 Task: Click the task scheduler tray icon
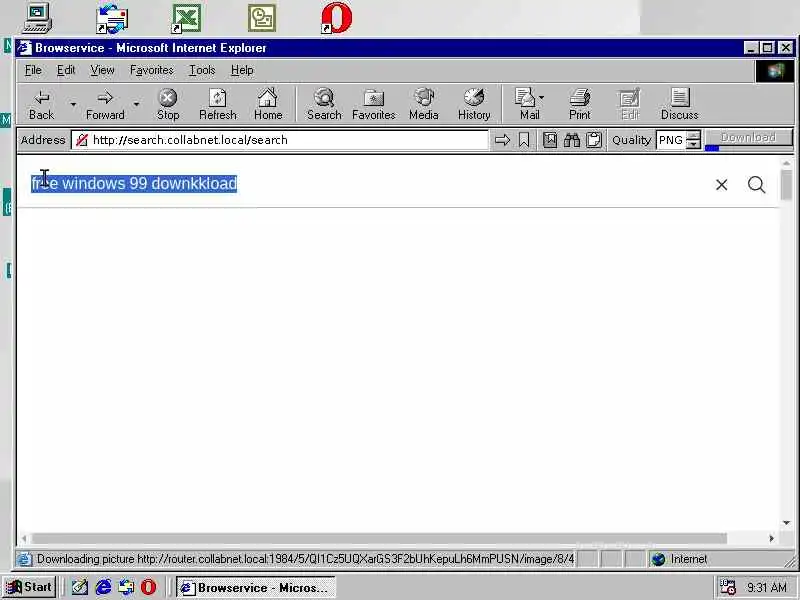tap(727, 587)
